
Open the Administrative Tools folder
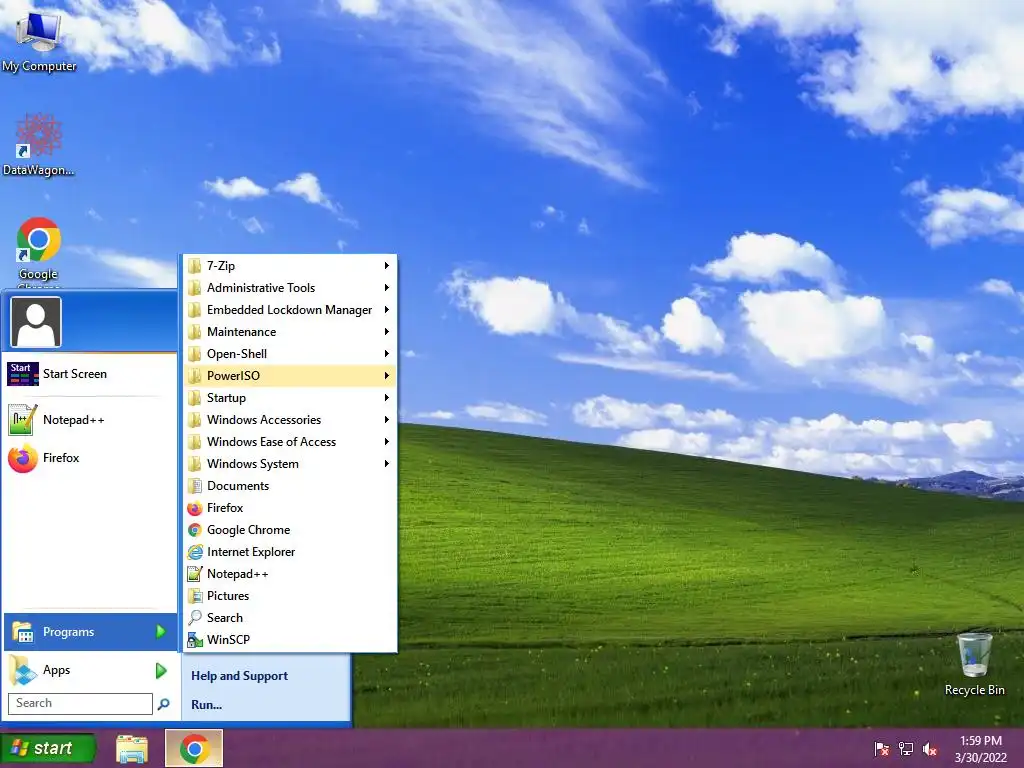point(289,288)
